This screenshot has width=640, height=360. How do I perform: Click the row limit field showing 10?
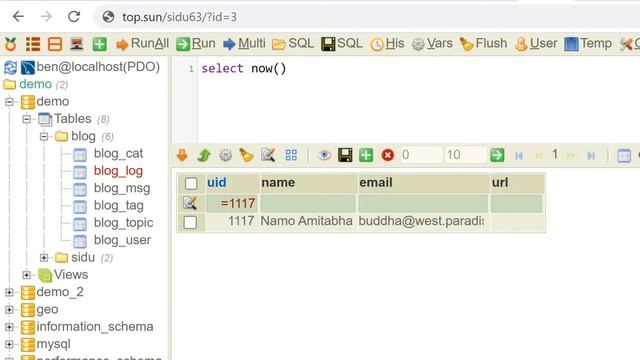click(x=466, y=155)
